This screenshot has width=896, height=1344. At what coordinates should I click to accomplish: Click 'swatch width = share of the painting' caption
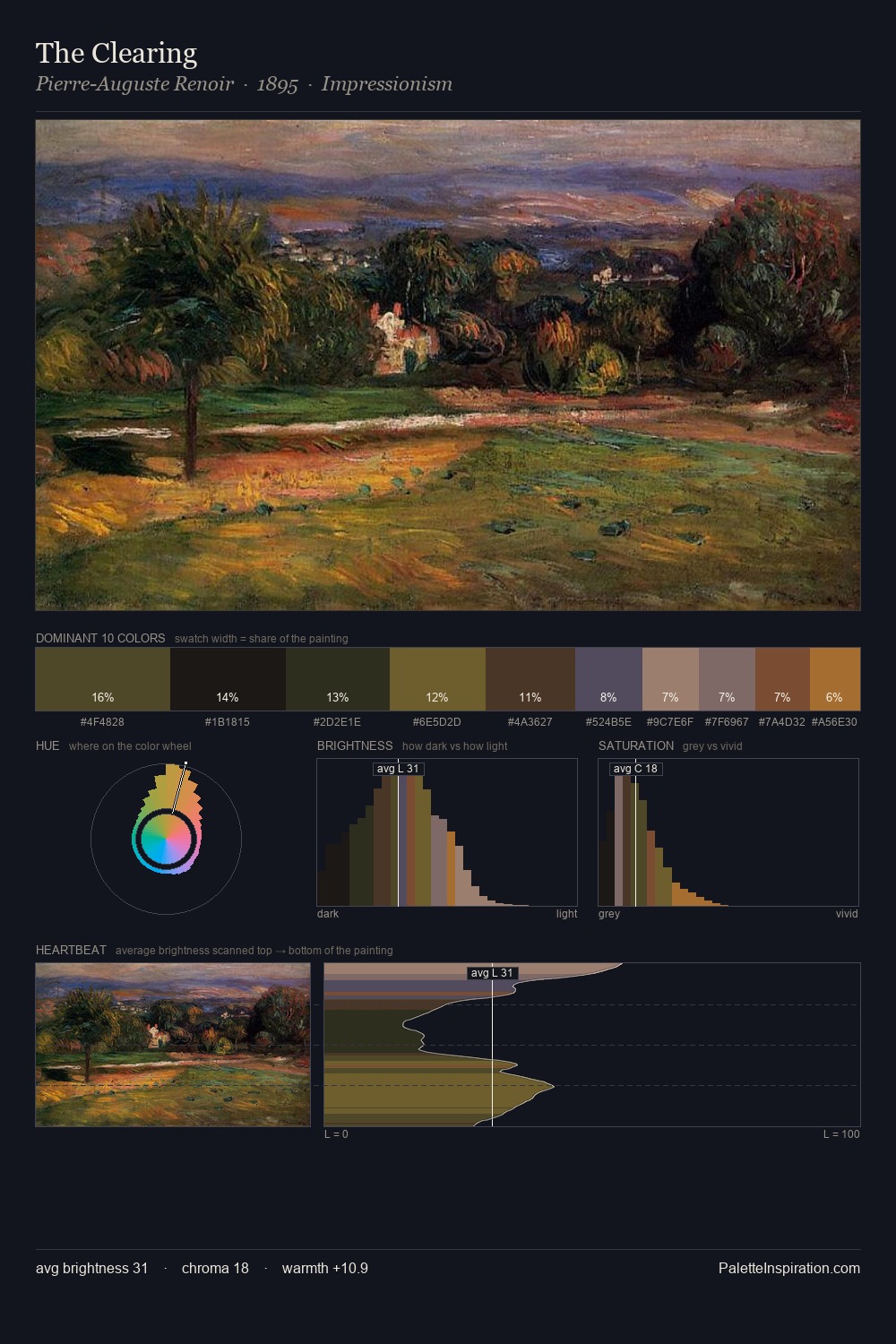point(262,639)
